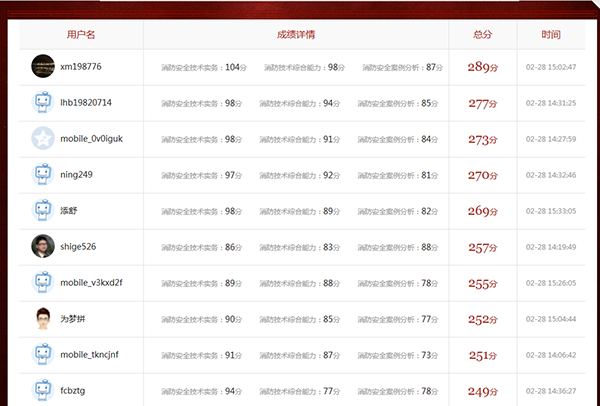Open ning249's robot avatar
This screenshot has height=406, width=600.
click(43, 175)
